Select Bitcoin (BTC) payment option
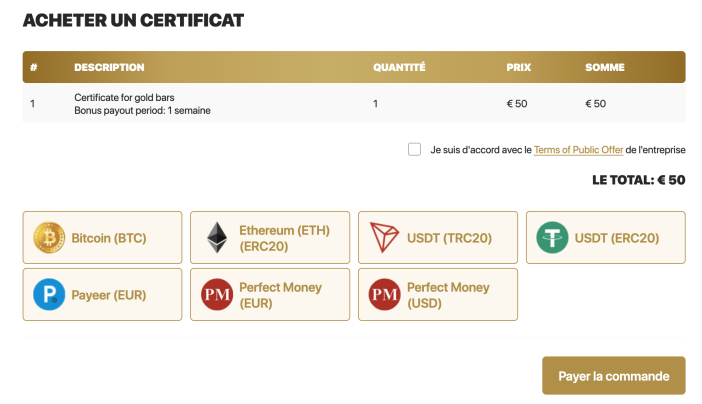Screen dimensions: 702x404 103,237
